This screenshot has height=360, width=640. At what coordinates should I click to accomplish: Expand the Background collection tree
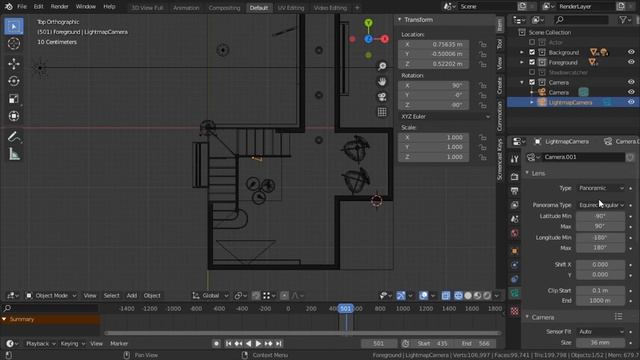coord(522,52)
